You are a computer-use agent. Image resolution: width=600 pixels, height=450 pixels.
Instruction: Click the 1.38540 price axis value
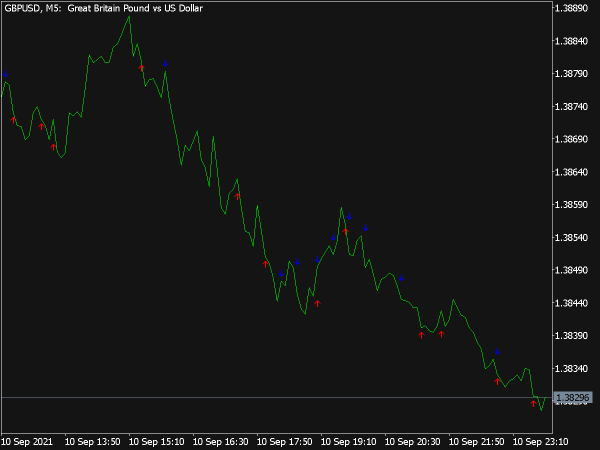[x=571, y=237]
